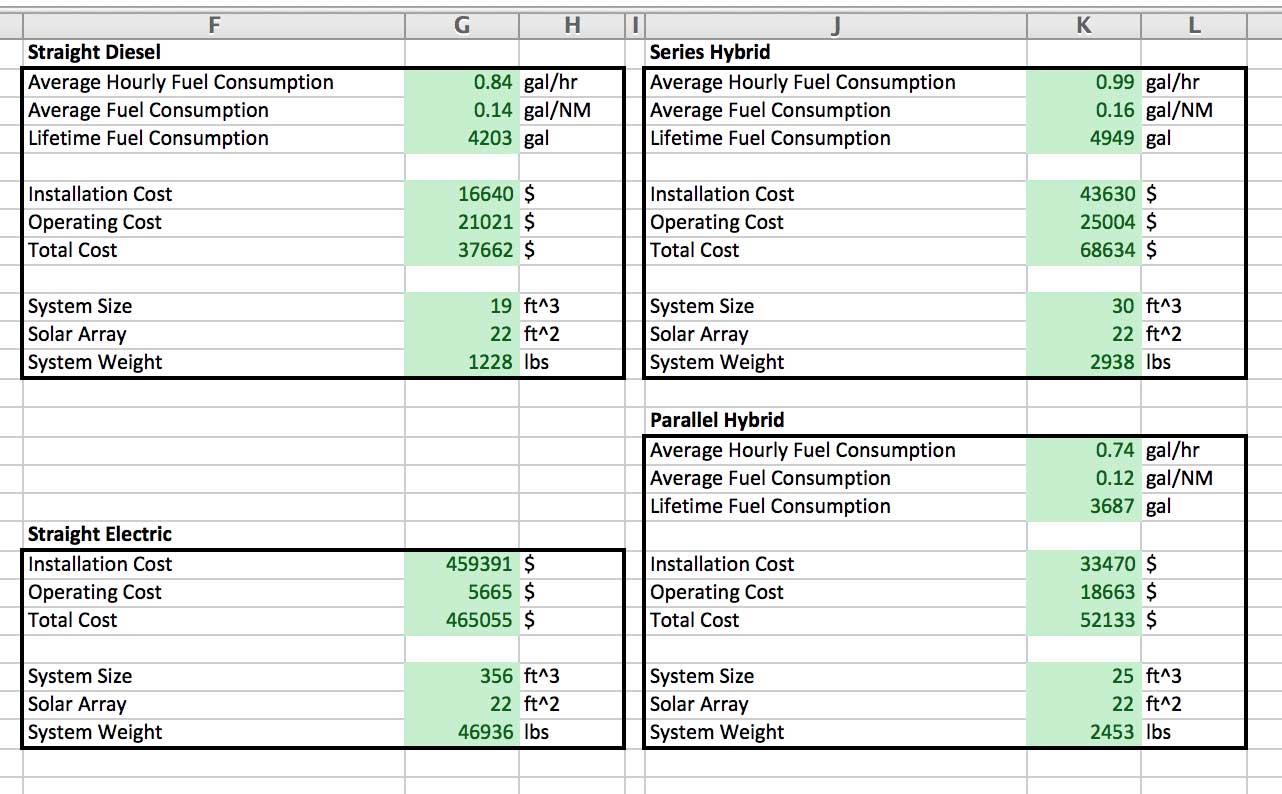Click the Straight Electric System Weight 46936
The width and height of the screenshot is (1282, 794).
(x=461, y=732)
